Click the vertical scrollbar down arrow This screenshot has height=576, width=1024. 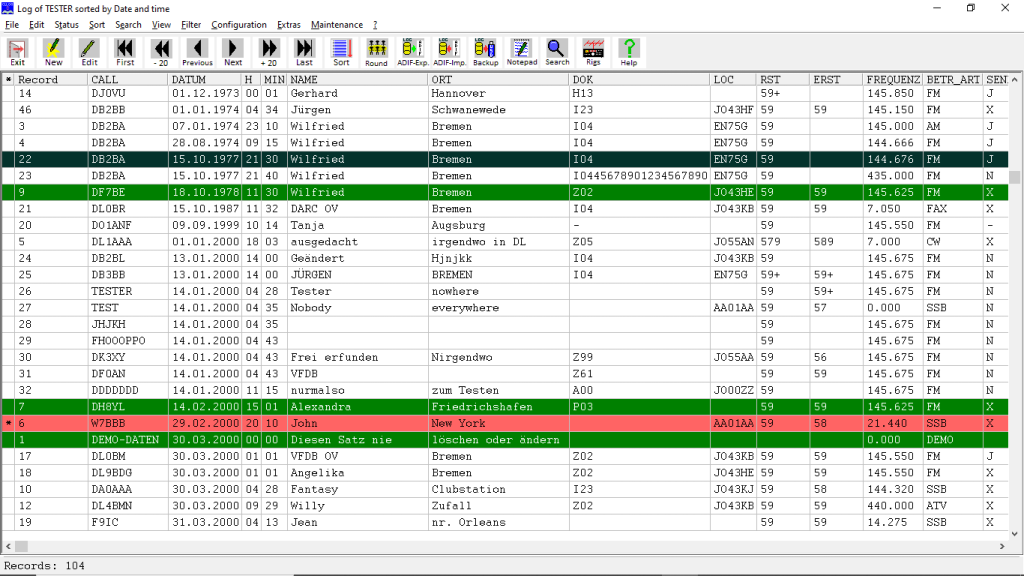[x=1015, y=530]
